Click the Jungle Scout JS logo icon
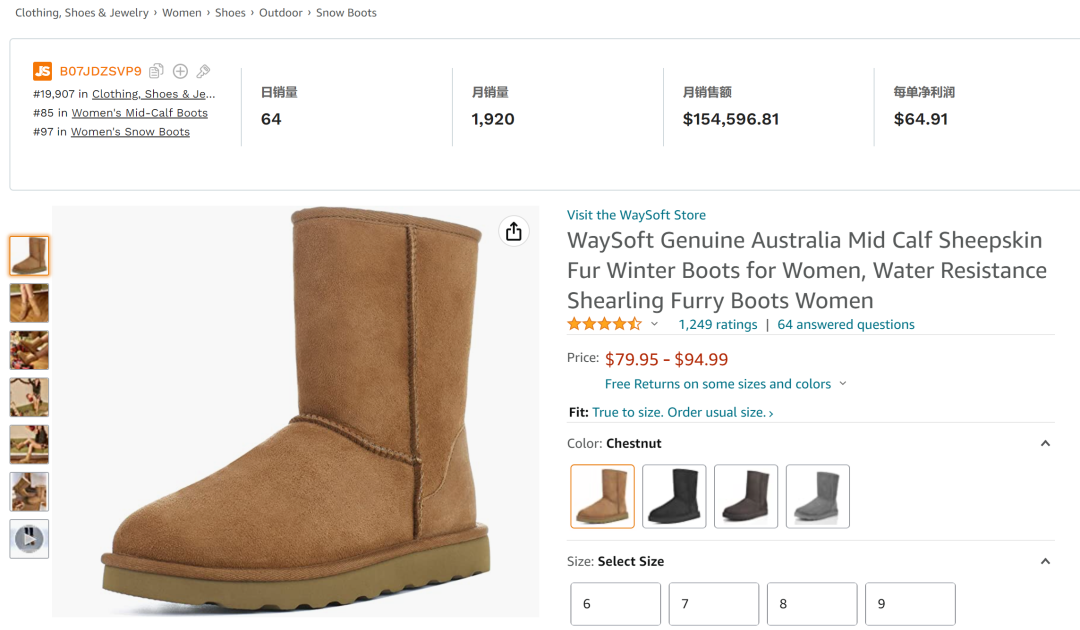1080x630 pixels. (42, 71)
